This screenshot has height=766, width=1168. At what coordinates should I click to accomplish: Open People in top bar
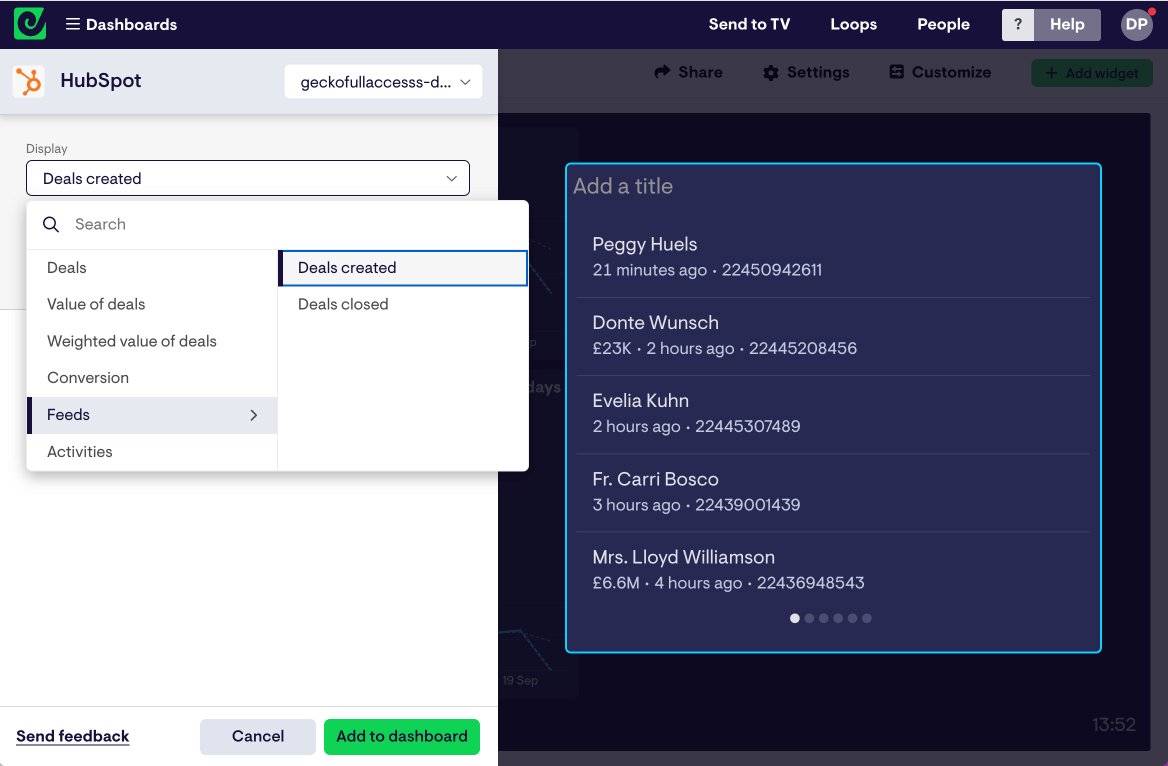click(943, 25)
